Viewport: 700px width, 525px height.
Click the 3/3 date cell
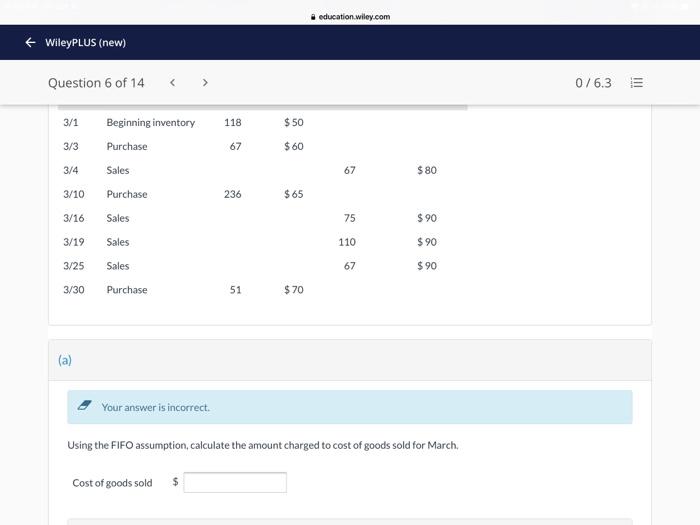71,146
